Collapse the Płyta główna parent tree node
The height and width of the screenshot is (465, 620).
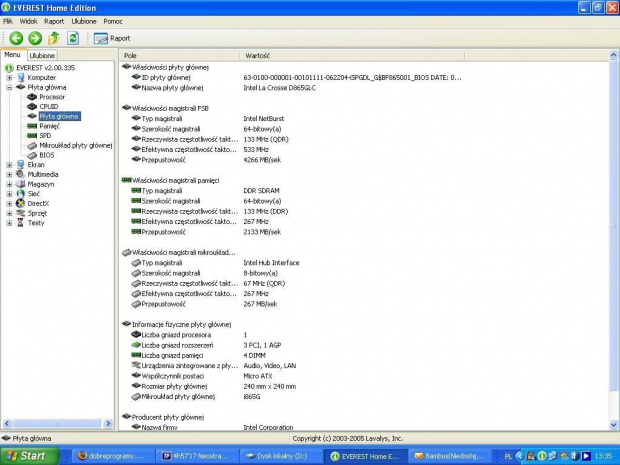click(9, 87)
